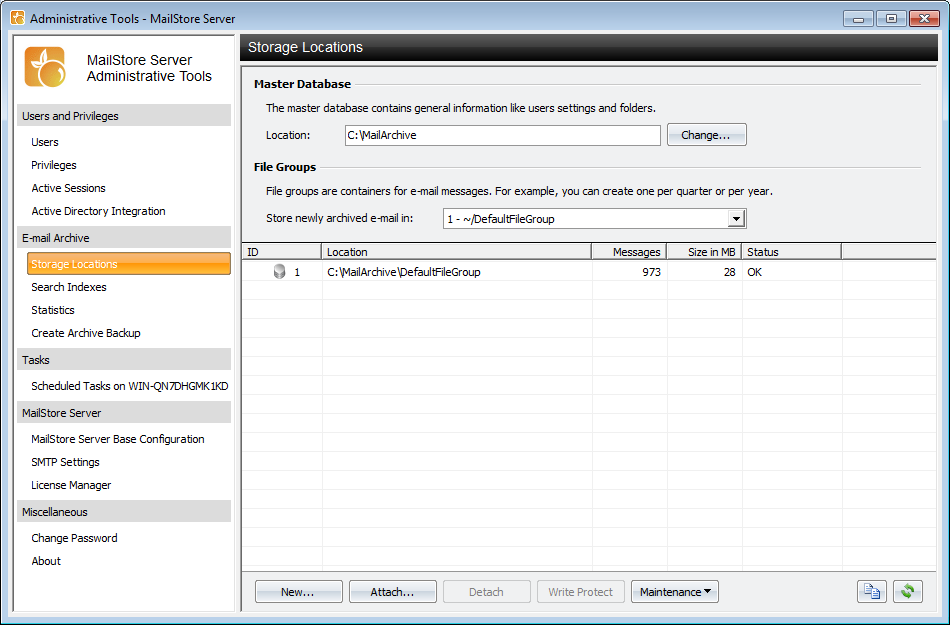The width and height of the screenshot is (950, 625).
Task: Click the master database Location field
Action: tap(502, 135)
